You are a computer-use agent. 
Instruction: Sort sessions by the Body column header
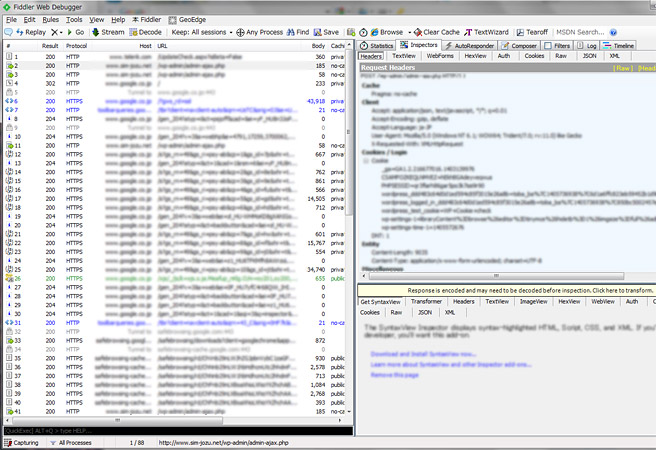tap(318, 46)
